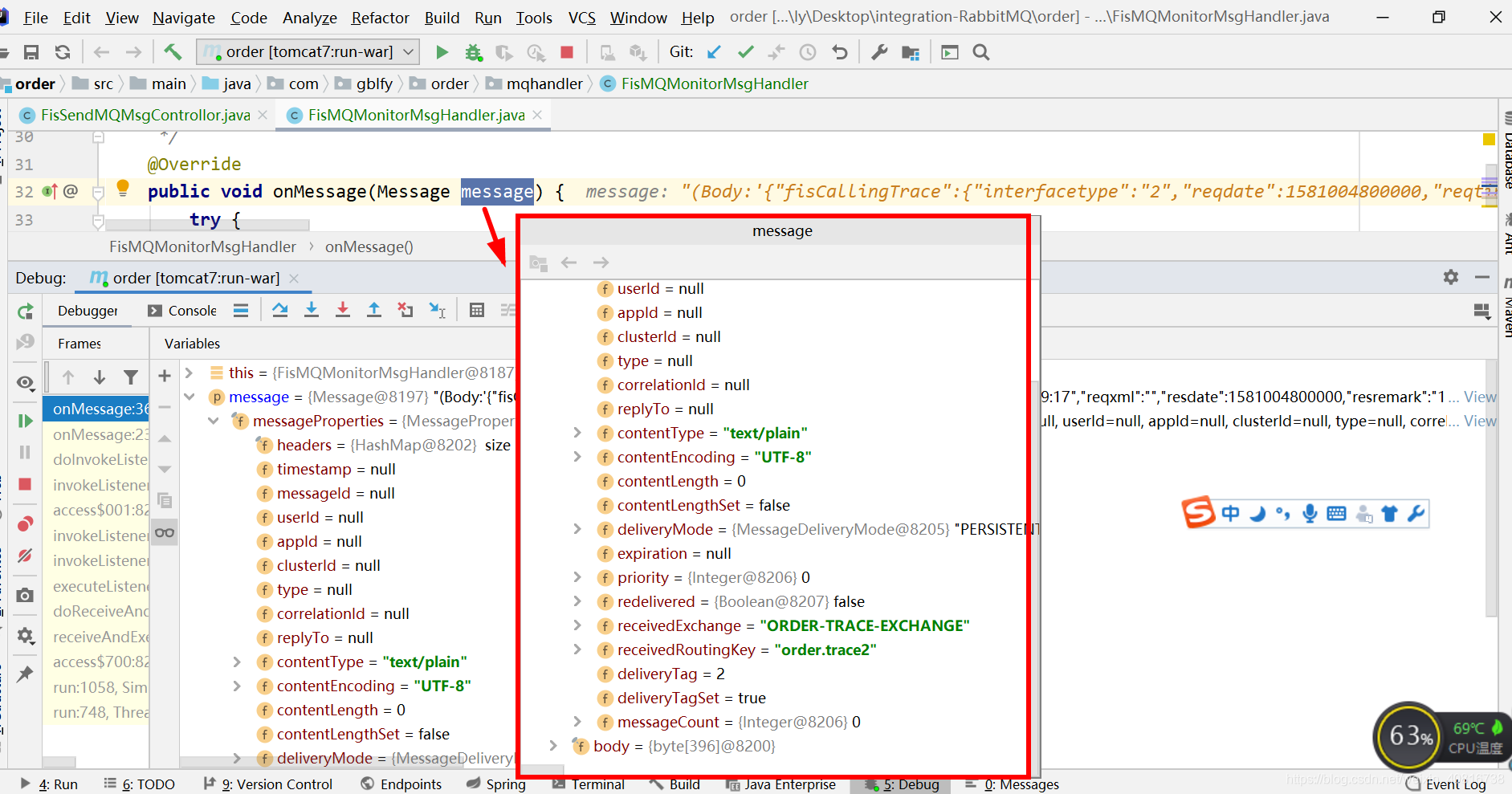This screenshot has width=1512, height=794.
Task: Click View link on message row
Action: coord(1480,397)
